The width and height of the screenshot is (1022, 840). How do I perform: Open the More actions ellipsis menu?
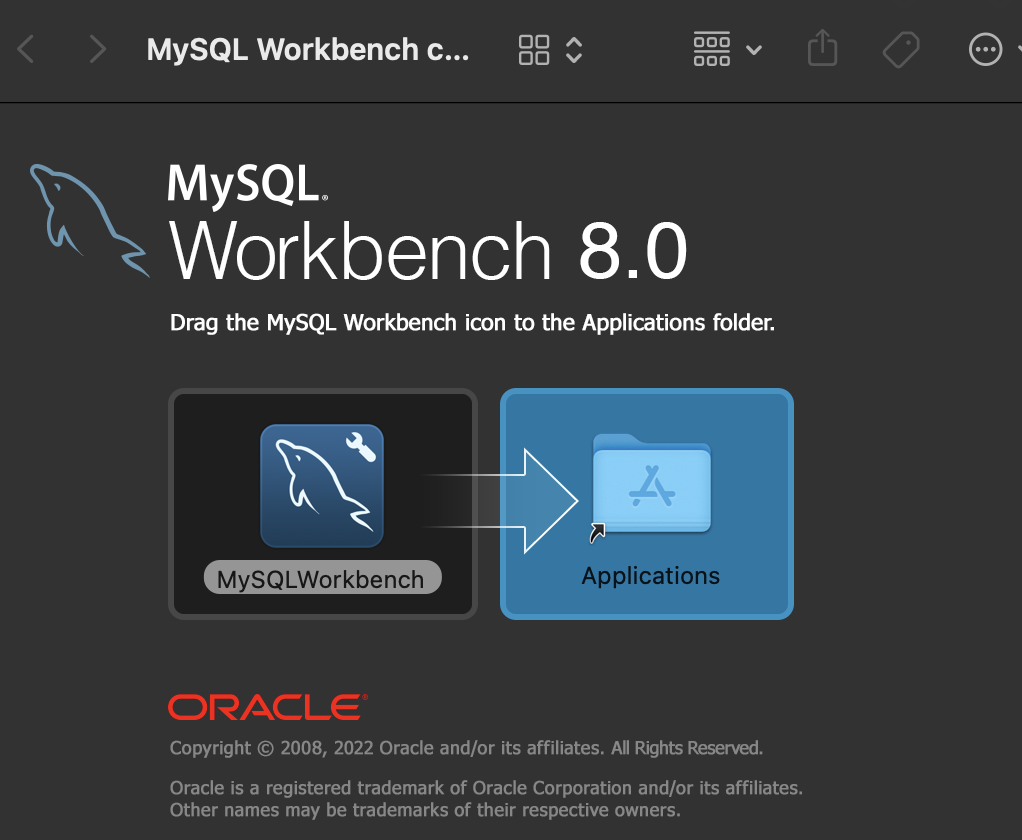point(985,50)
